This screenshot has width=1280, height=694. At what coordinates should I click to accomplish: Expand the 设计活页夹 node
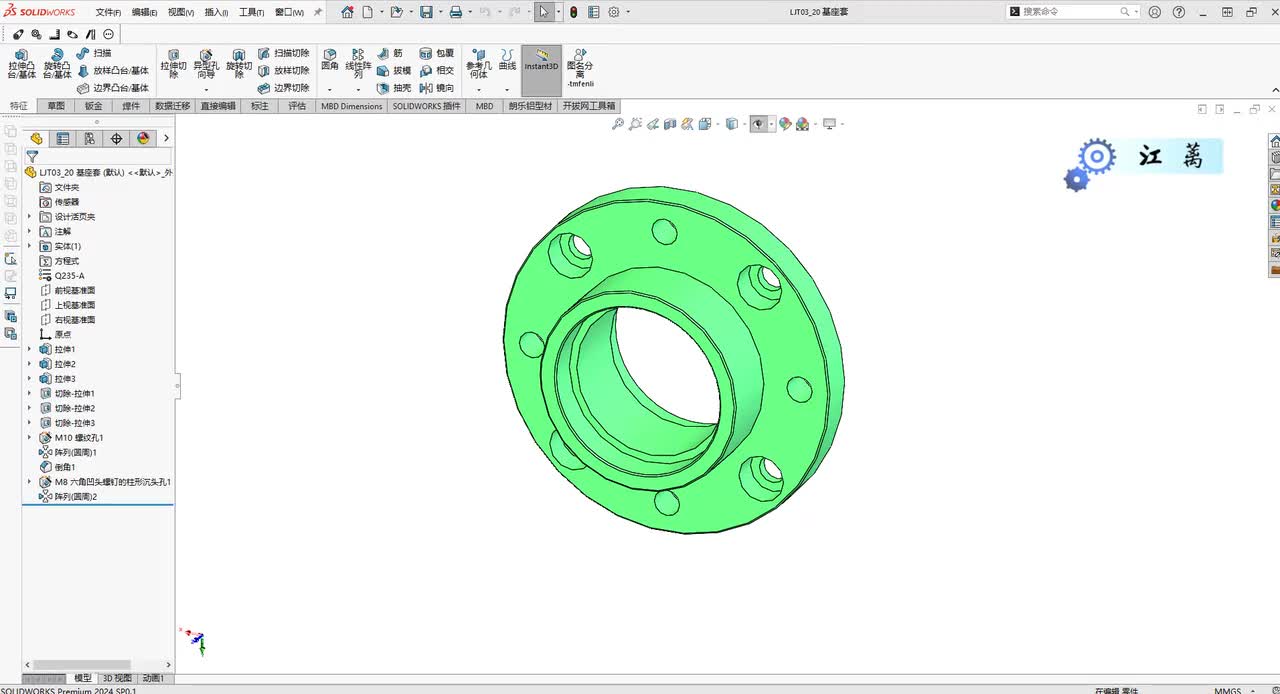29,217
